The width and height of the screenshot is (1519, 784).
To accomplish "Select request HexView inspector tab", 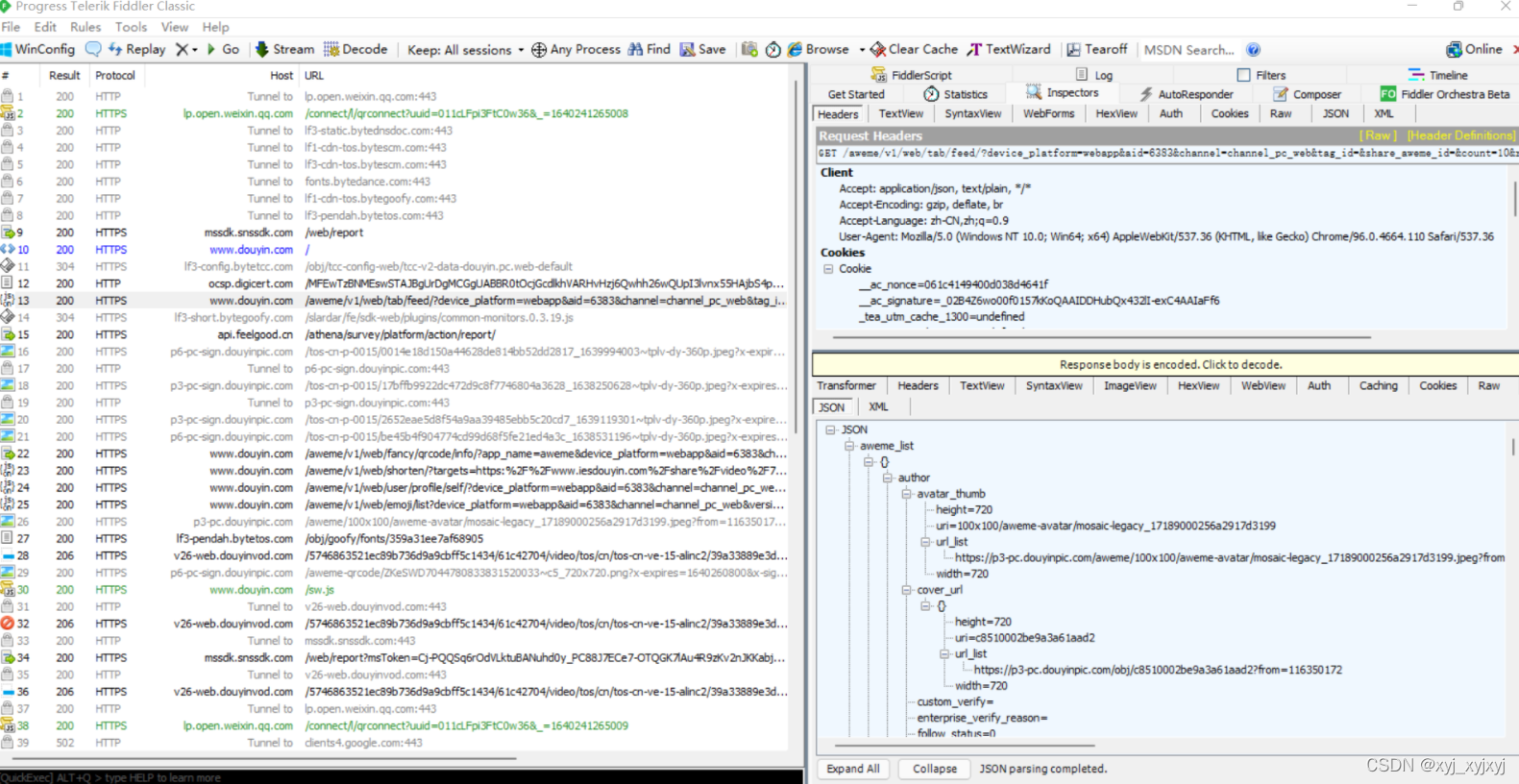I will point(1116,113).
